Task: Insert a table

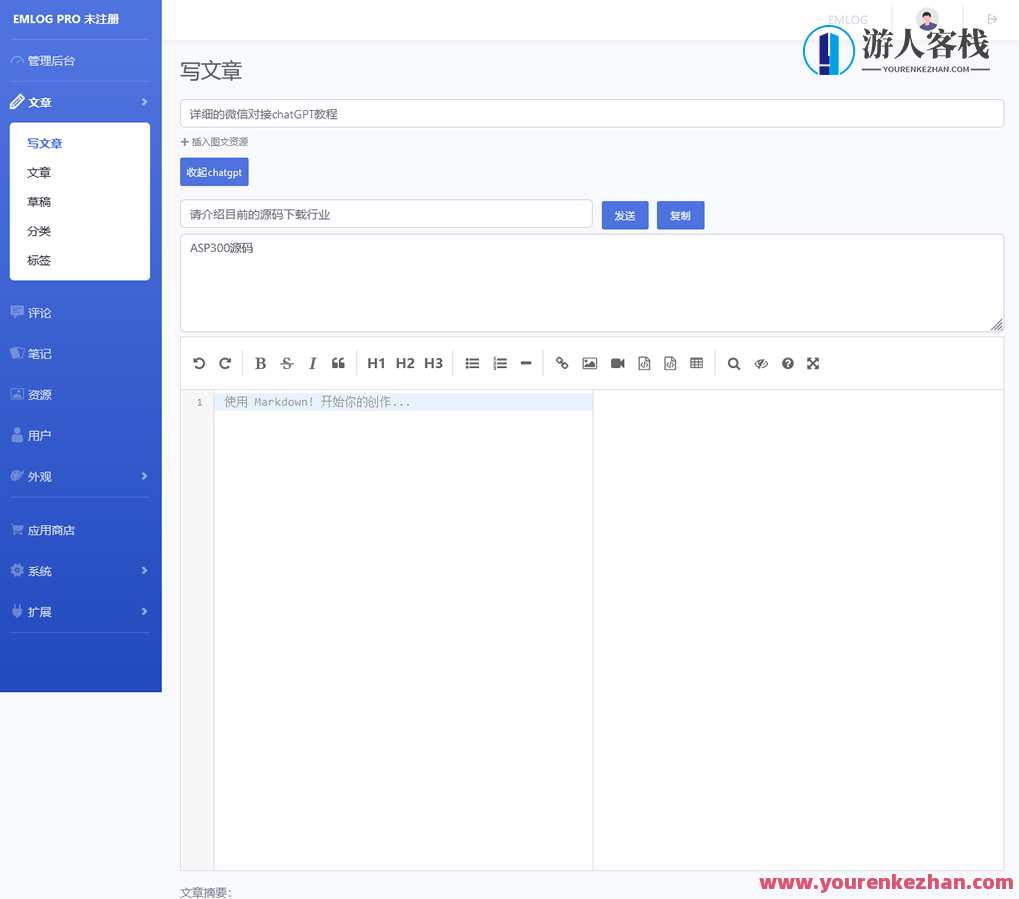Action: click(696, 363)
